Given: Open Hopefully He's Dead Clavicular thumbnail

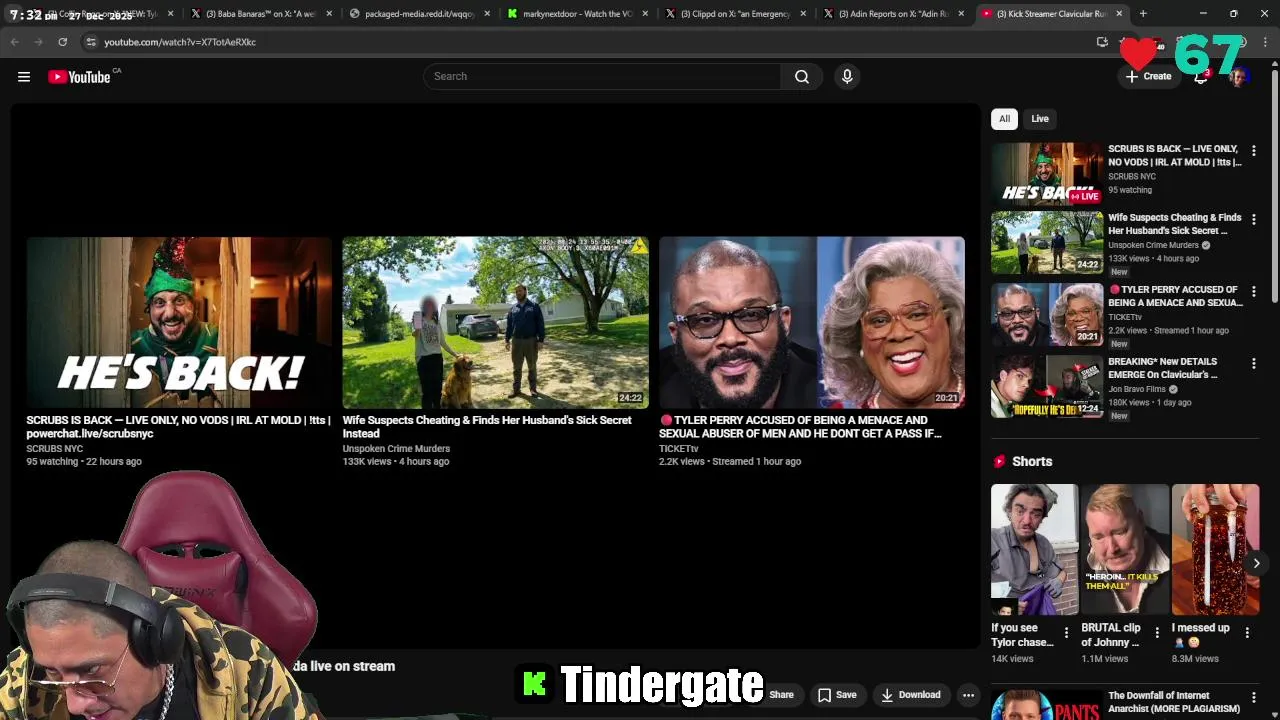Looking at the screenshot, I should tap(1047, 386).
